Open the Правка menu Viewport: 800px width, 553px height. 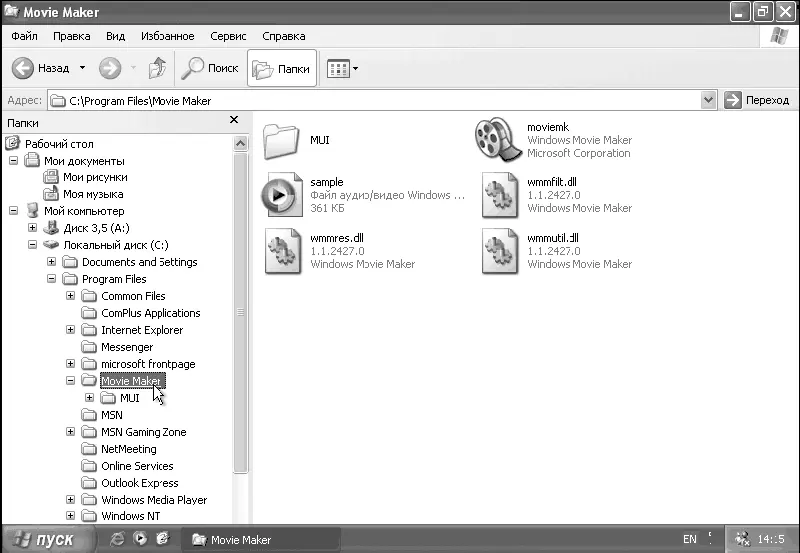coord(71,36)
